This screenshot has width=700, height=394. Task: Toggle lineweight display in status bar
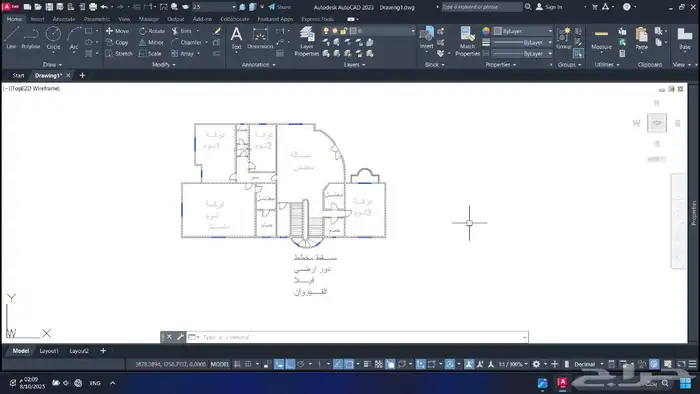point(367,364)
